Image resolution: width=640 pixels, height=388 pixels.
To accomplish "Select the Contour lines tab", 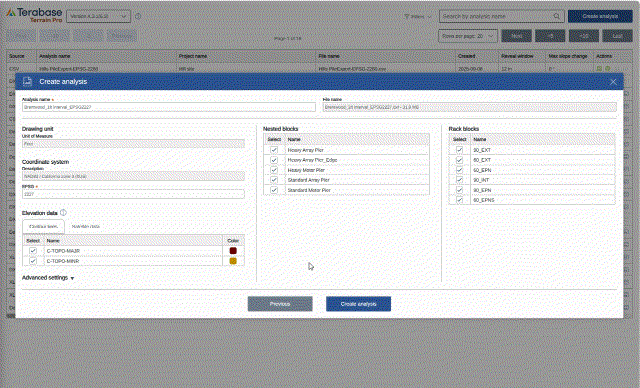I will (43, 226).
